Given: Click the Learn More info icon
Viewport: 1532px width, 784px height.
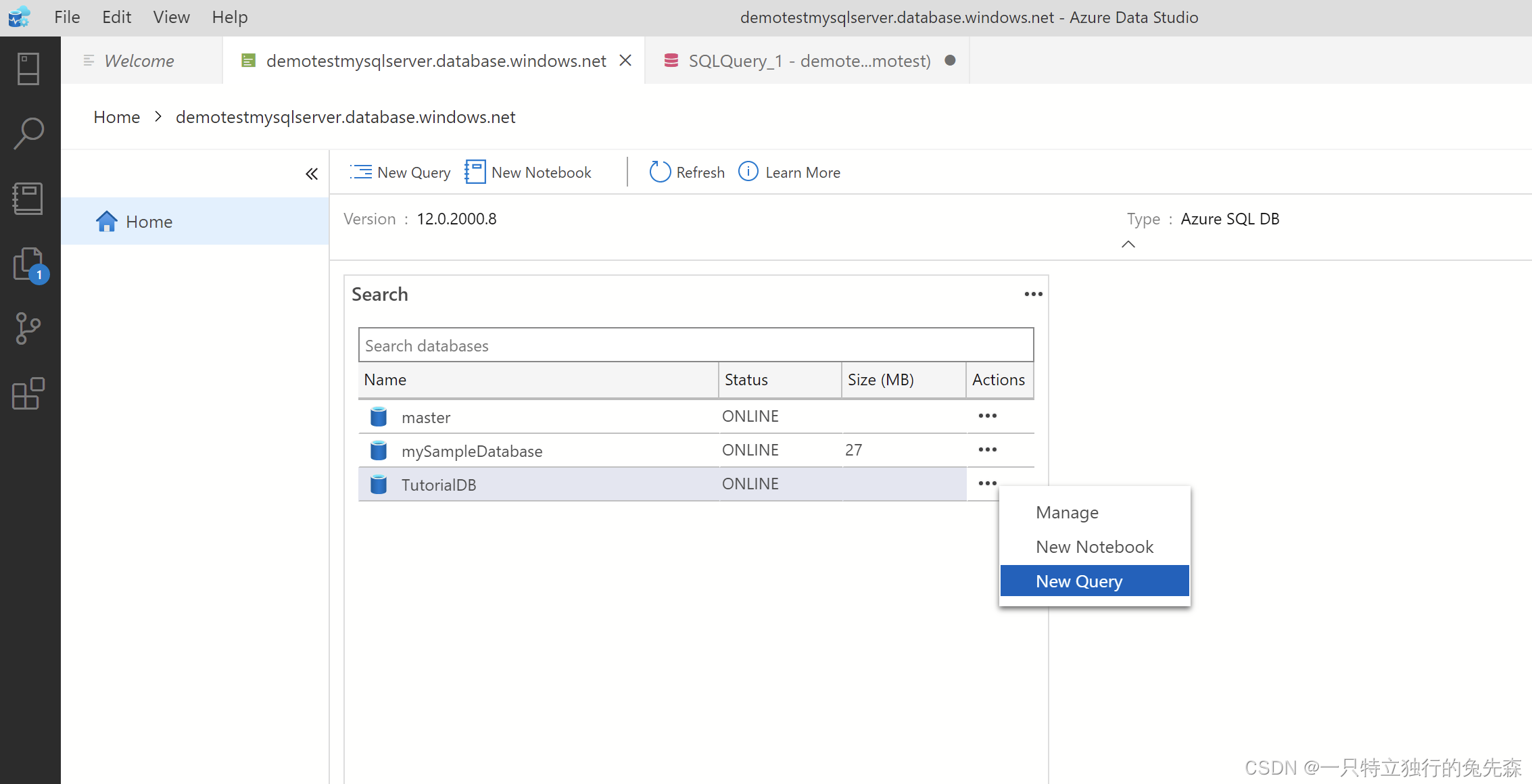Looking at the screenshot, I should [x=748, y=172].
